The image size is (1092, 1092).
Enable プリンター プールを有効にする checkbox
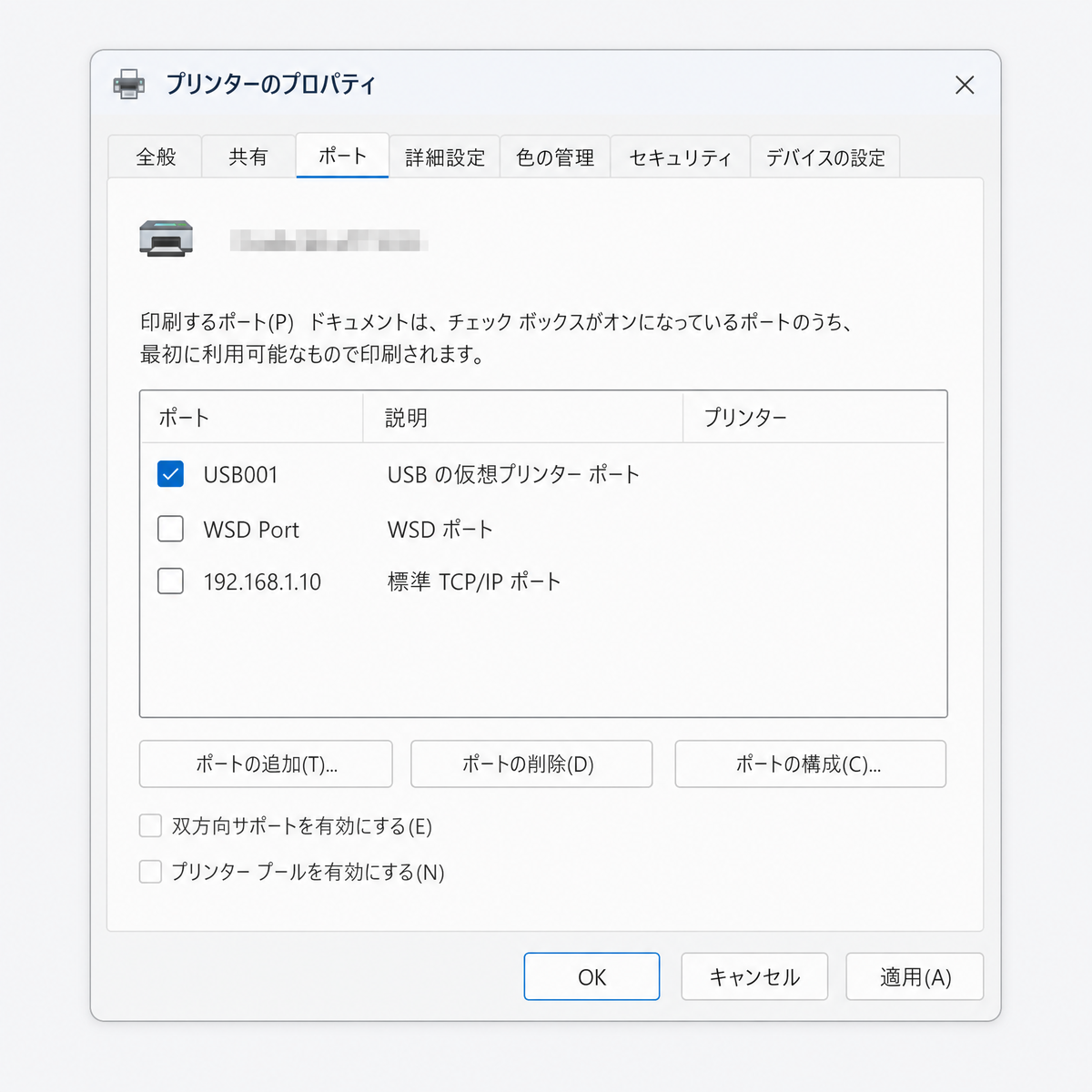[x=150, y=872]
